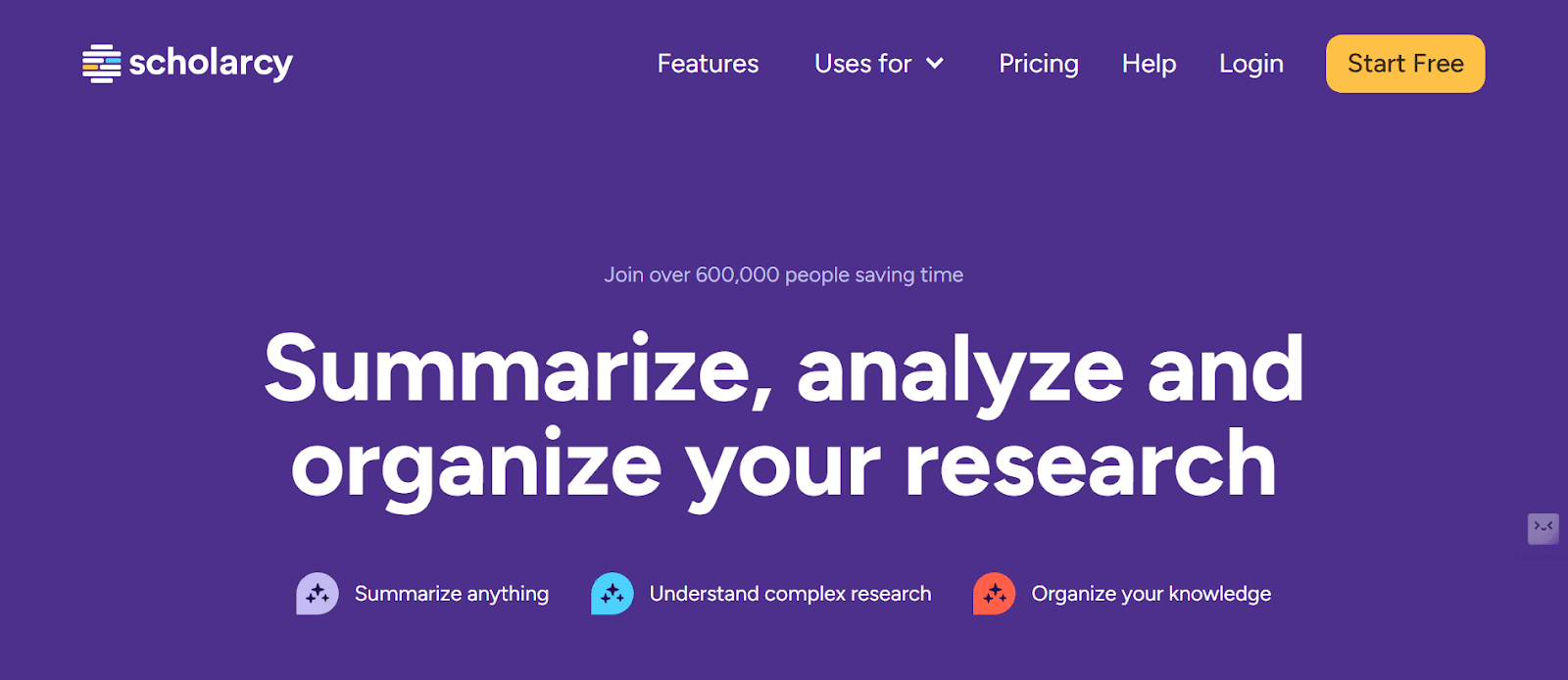The image size is (1568, 680).
Task: Click the red sparkle icon beside Organize your knowledge
Action: click(x=994, y=594)
